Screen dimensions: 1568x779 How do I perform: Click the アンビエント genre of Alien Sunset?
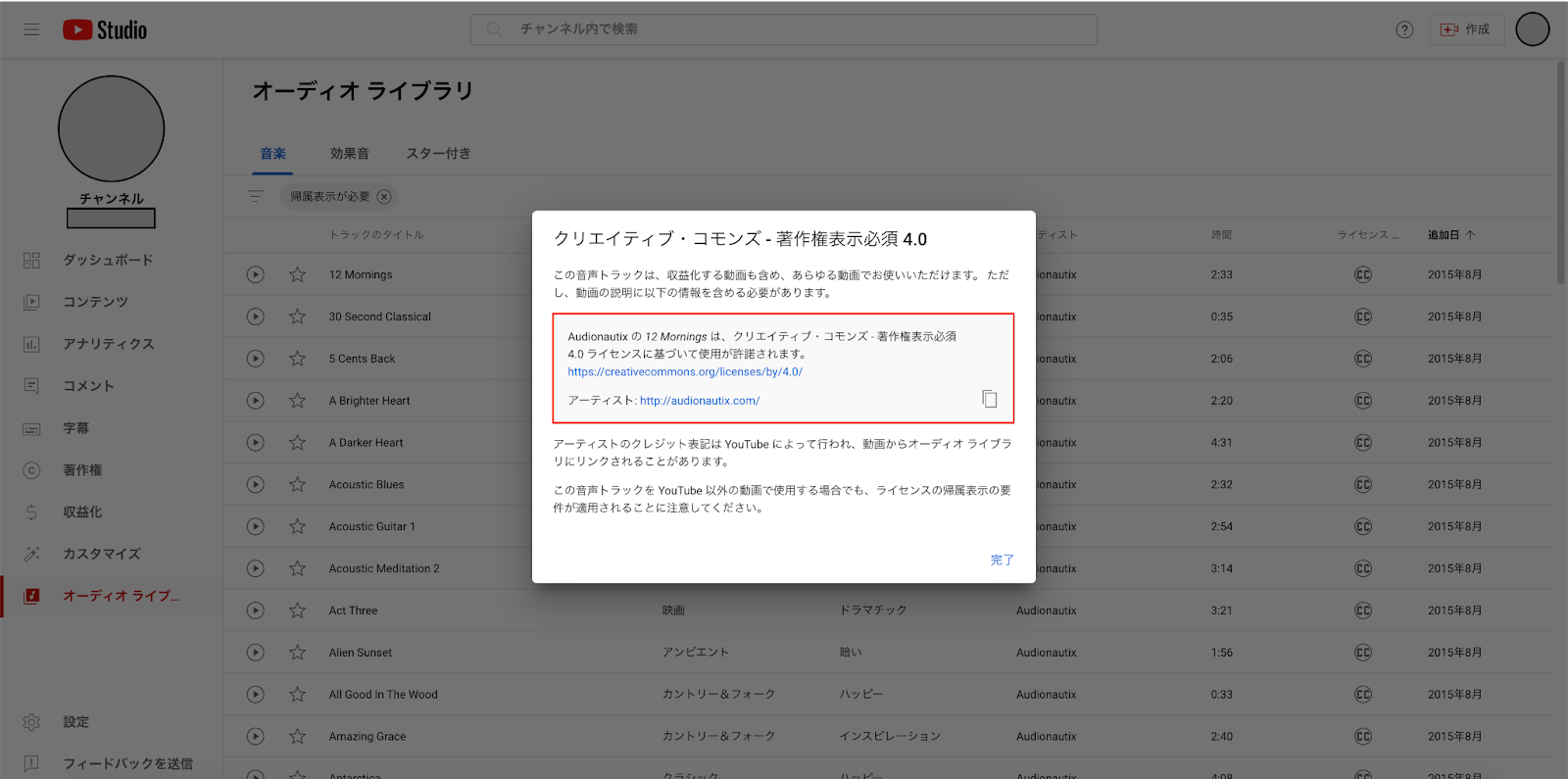click(695, 653)
